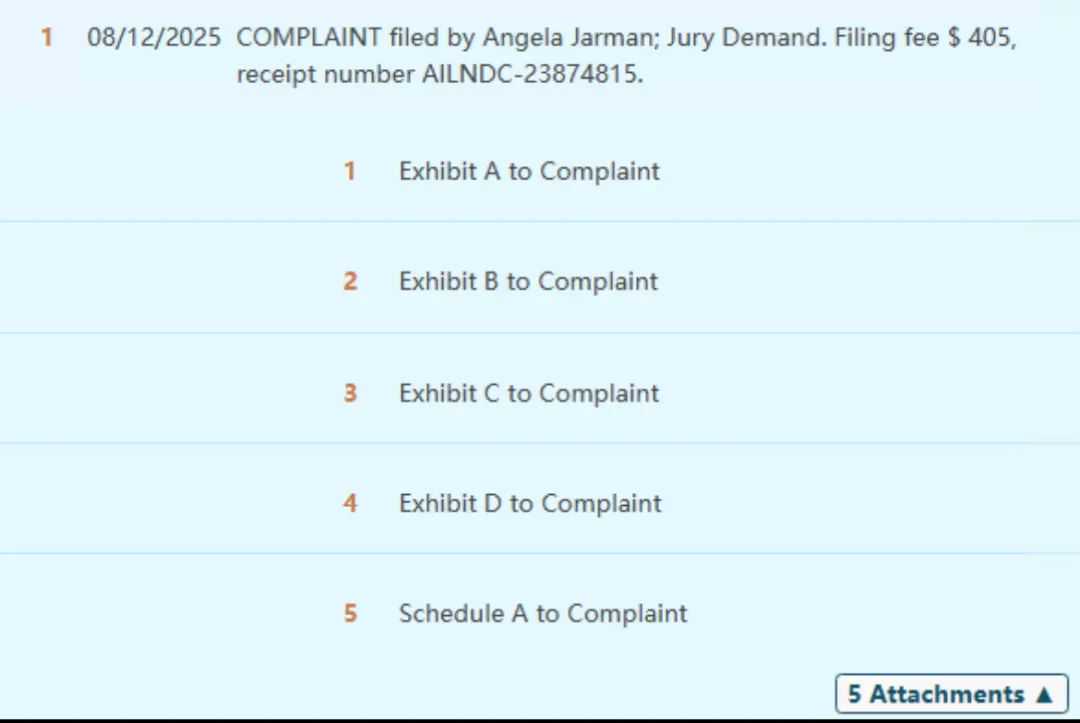The image size is (1080, 723).
Task: Open attachment number 5
Action: pos(350,613)
